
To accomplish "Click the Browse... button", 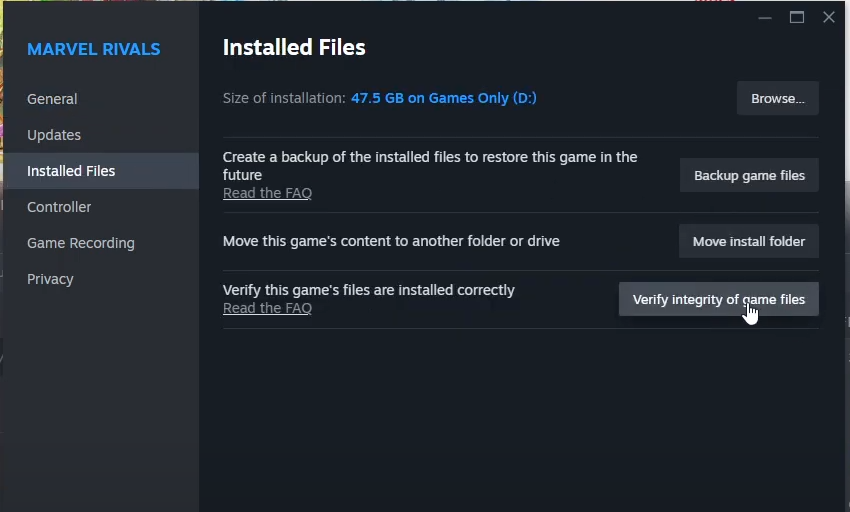I will click(x=778, y=98).
